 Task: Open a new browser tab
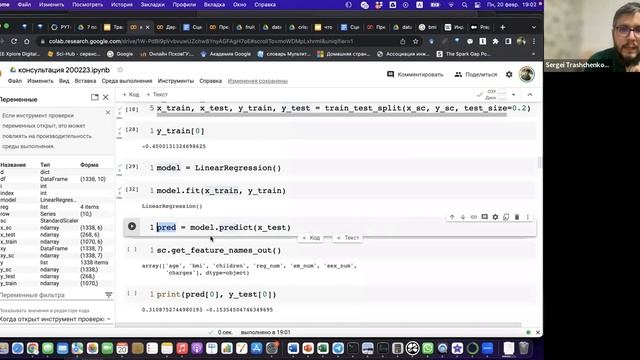click(x=502, y=27)
